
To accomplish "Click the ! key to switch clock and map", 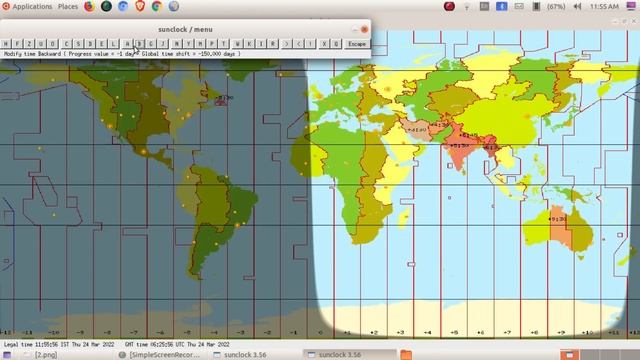I will 310,44.
